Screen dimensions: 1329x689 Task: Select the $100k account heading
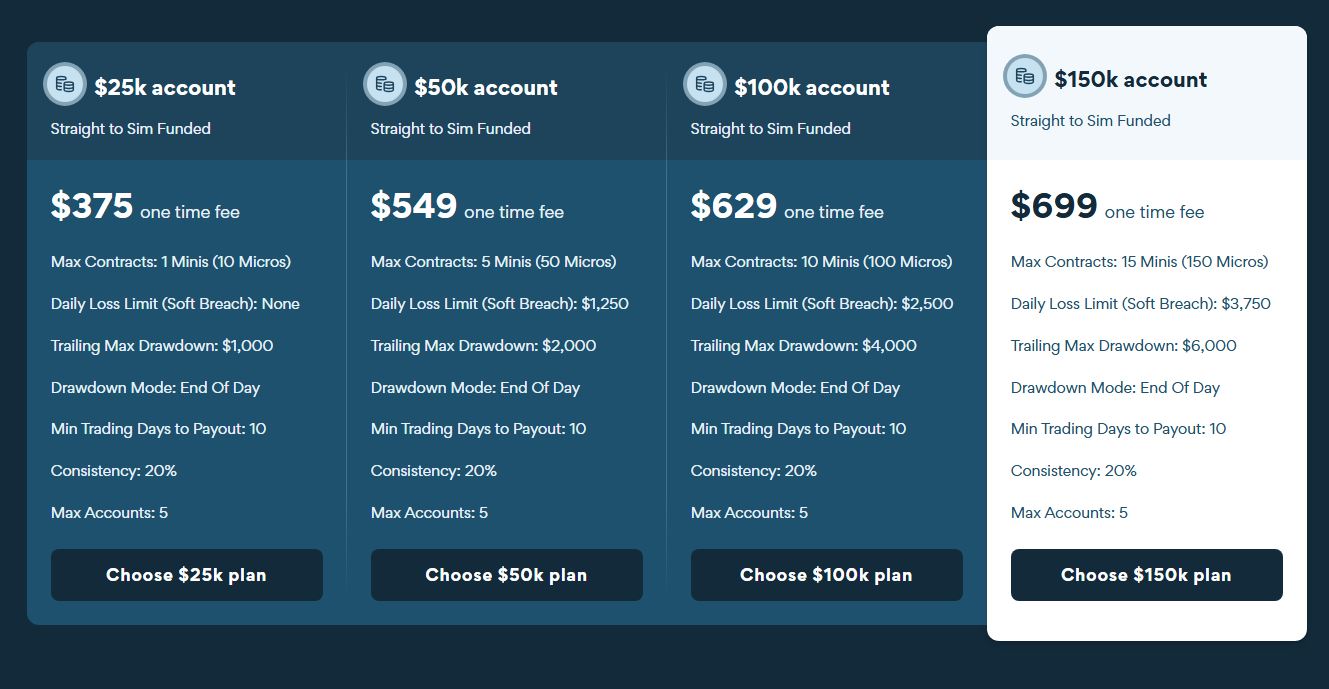(x=812, y=88)
